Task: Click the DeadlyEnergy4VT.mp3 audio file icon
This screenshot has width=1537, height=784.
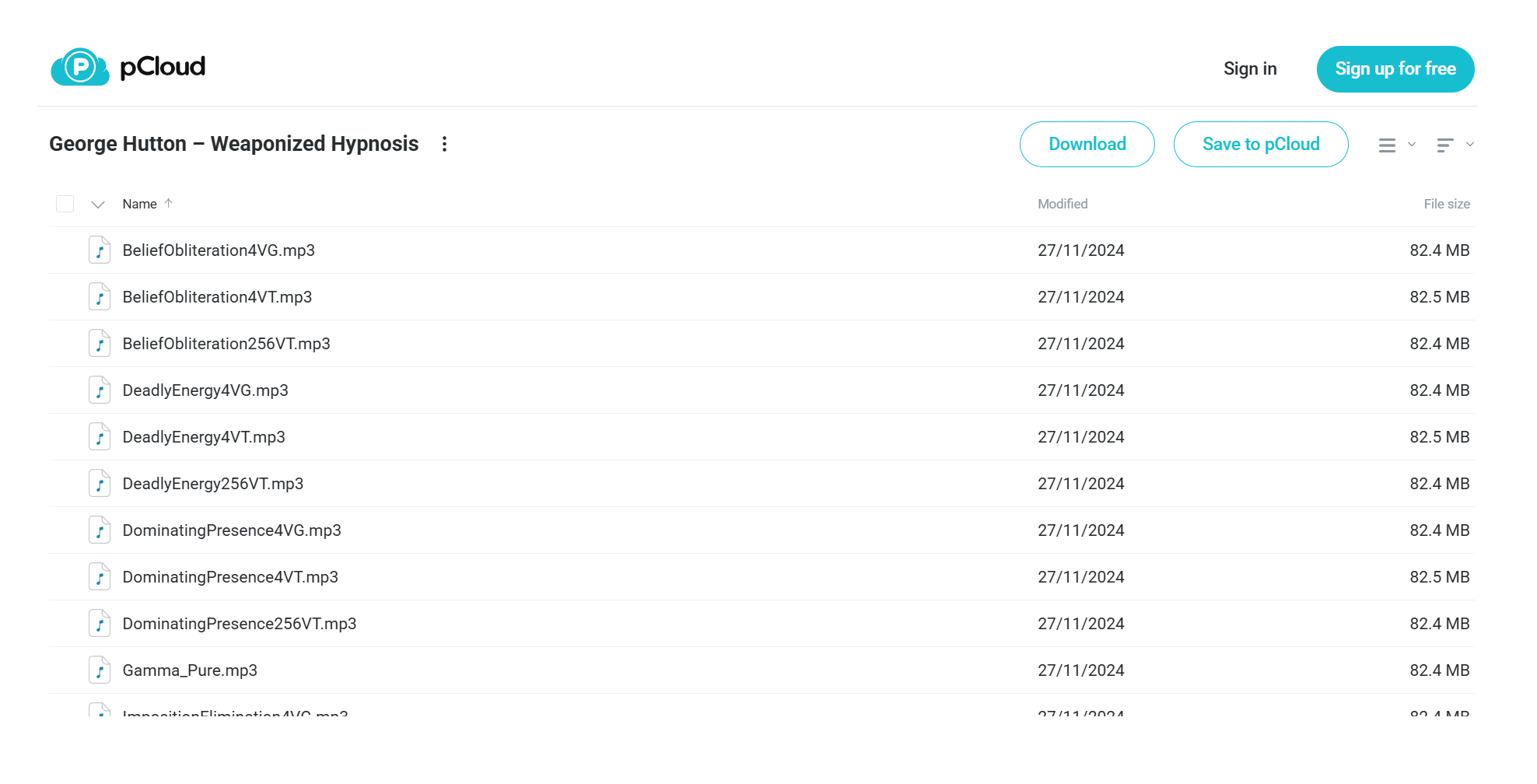Action: (100, 437)
